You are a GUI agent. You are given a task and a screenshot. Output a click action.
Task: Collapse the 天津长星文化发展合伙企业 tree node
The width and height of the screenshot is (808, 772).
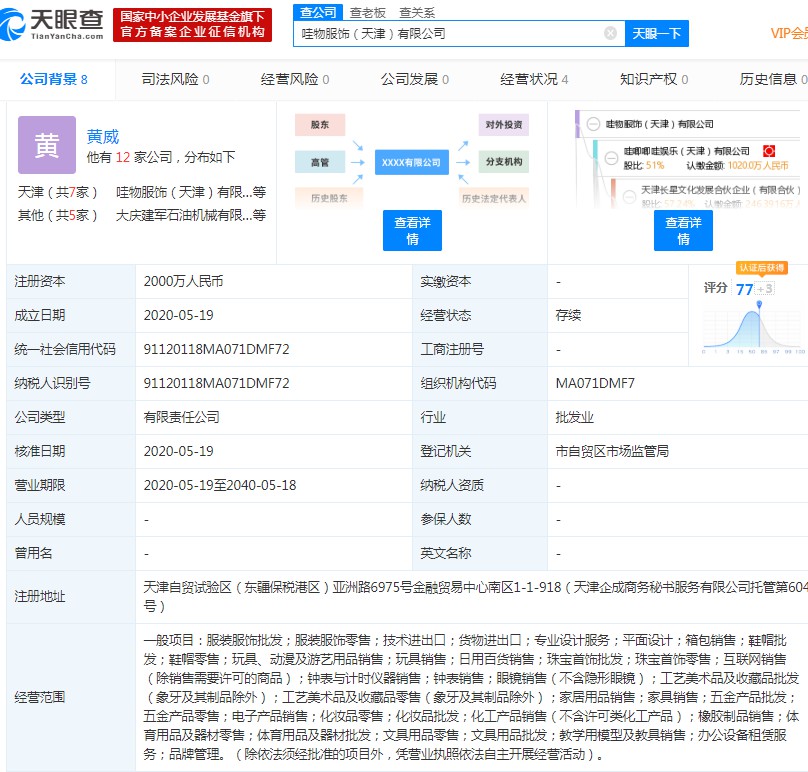pyautogui.click(x=629, y=196)
